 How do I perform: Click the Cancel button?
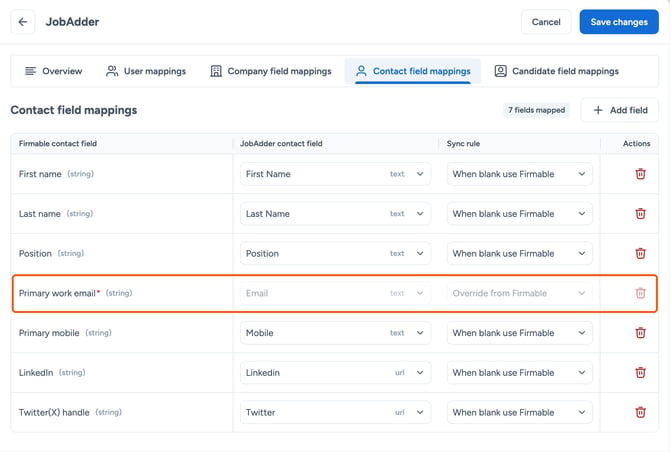pyautogui.click(x=546, y=22)
